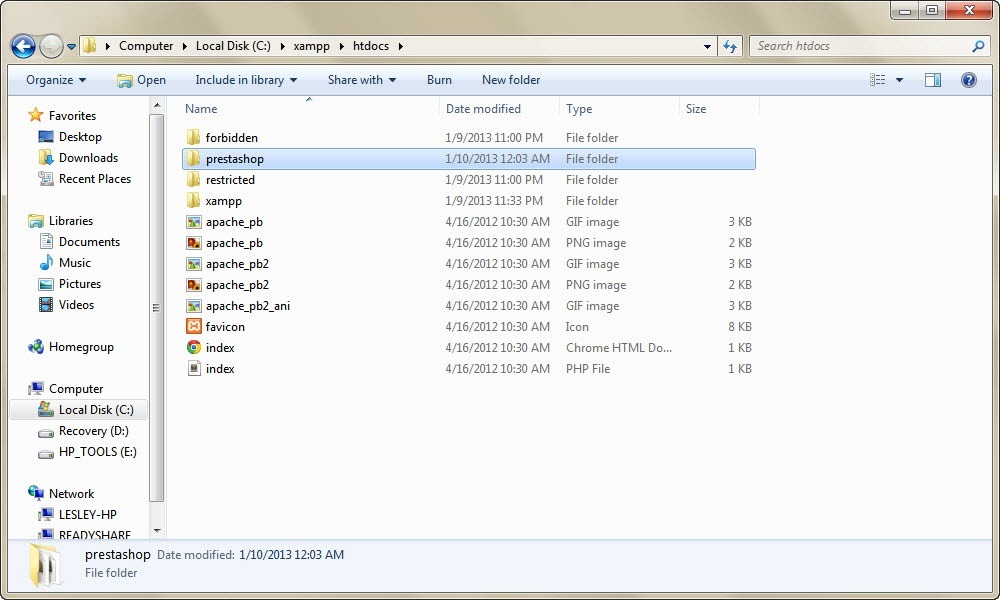The width and height of the screenshot is (1000, 600).
Task: Open the Share with menu
Action: click(x=362, y=80)
